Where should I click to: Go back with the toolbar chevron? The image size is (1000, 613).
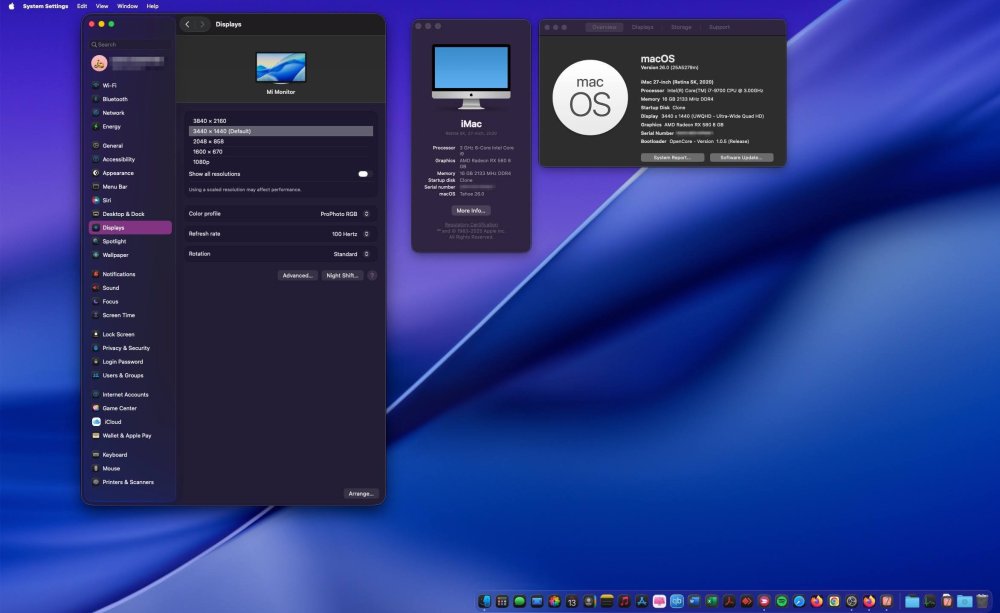click(x=187, y=24)
